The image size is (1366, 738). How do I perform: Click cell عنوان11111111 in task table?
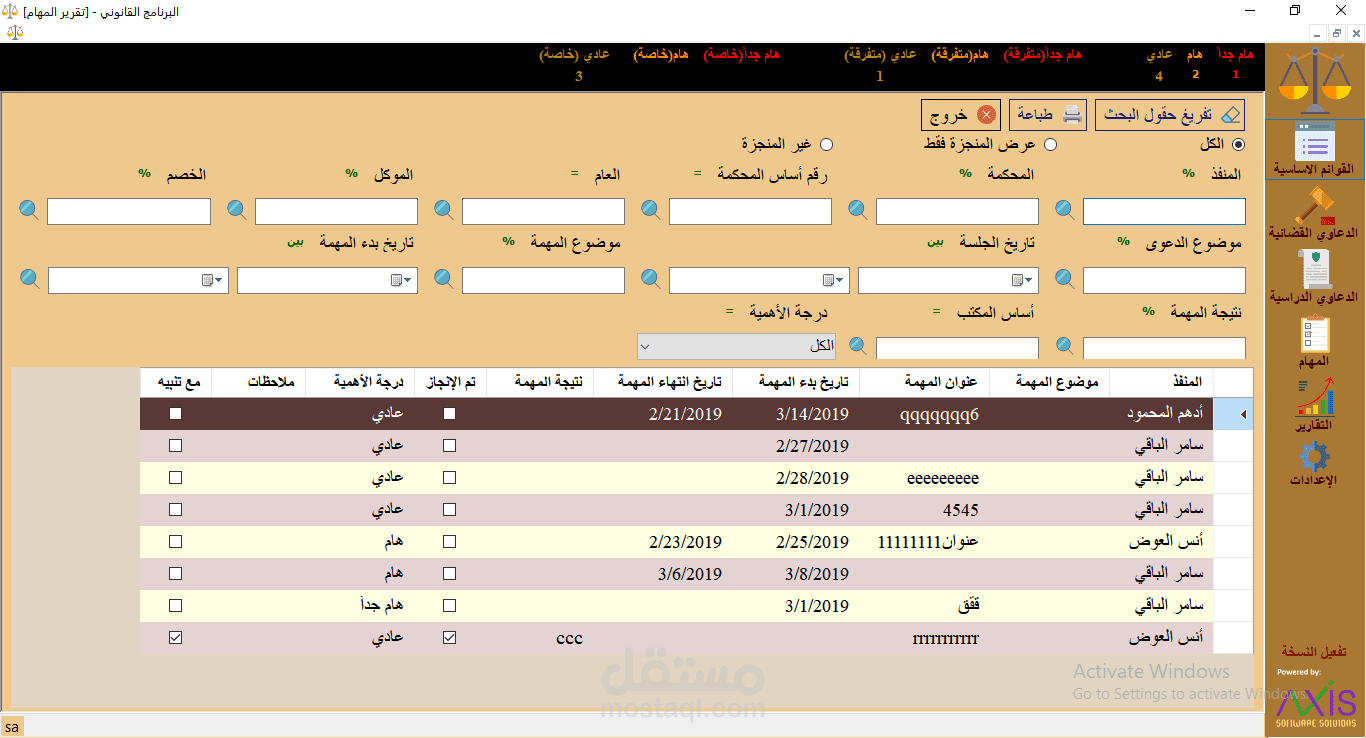(925, 542)
